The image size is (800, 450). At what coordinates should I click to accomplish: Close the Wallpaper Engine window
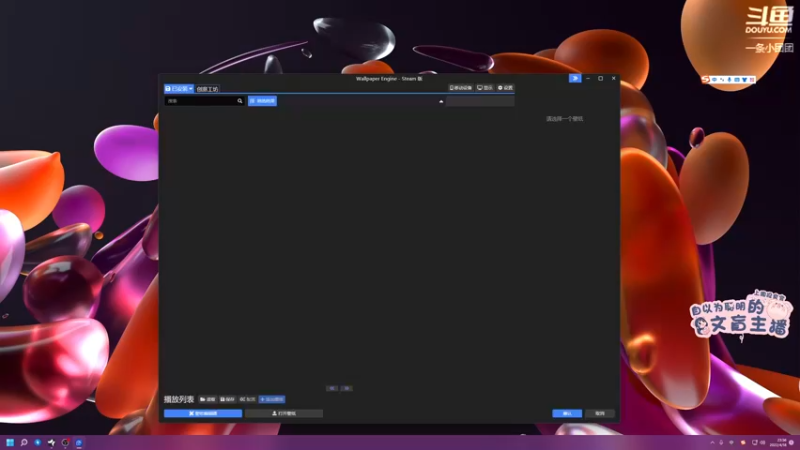(613, 79)
